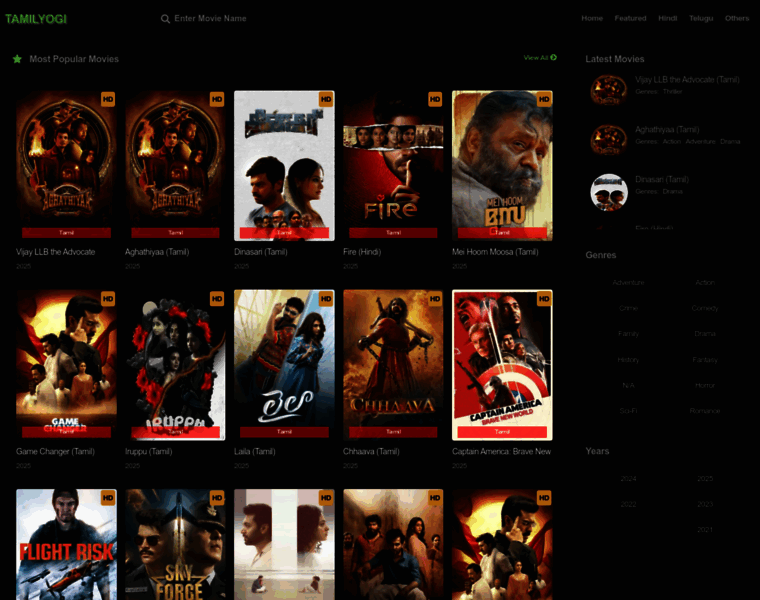Image resolution: width=760 pixels, height=600 pixels.
Task: Open Aghathiyaa round thumbnail in Latest Movies
Action: click(609, 140)
